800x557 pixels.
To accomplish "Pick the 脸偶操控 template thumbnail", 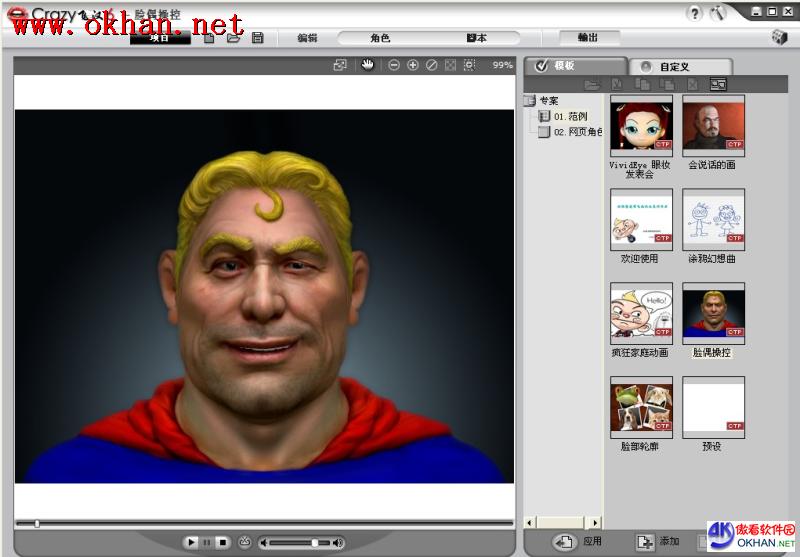I will tap(713, 313).
